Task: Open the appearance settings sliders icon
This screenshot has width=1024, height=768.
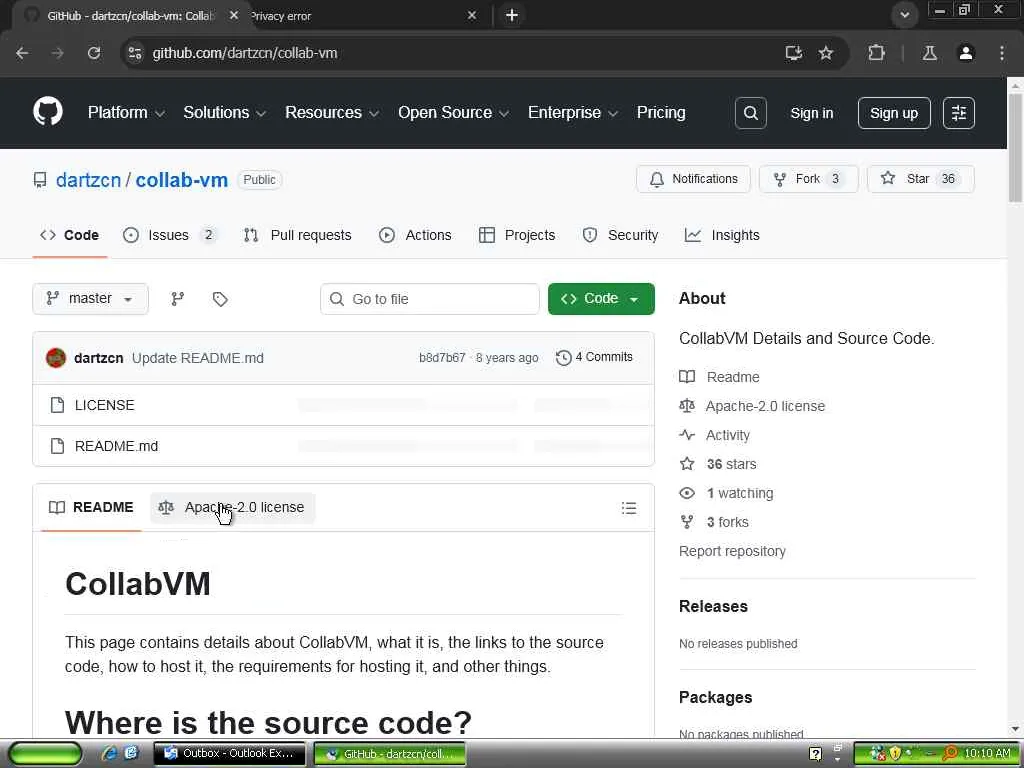Action: coord(959,113)
